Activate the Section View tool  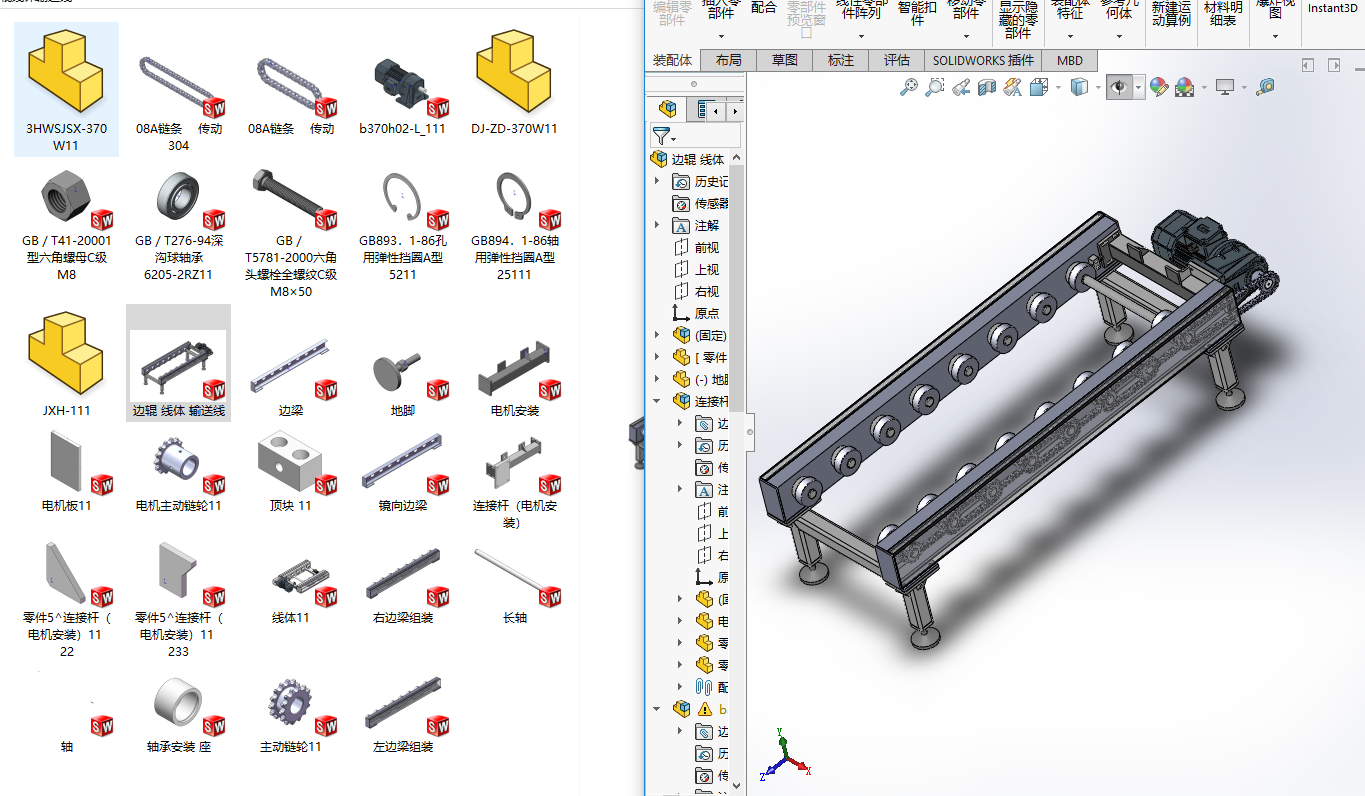pos(986,88)
